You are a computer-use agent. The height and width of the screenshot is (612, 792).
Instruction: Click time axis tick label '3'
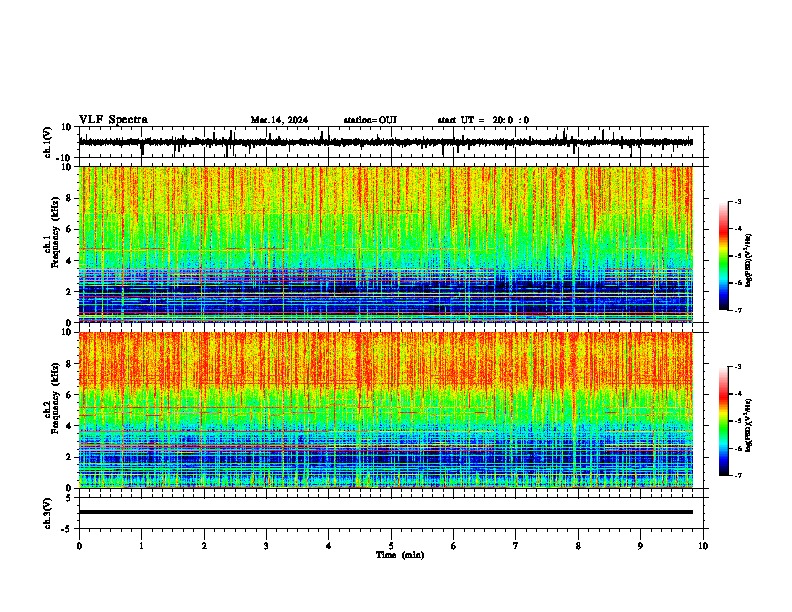(266, 546)
